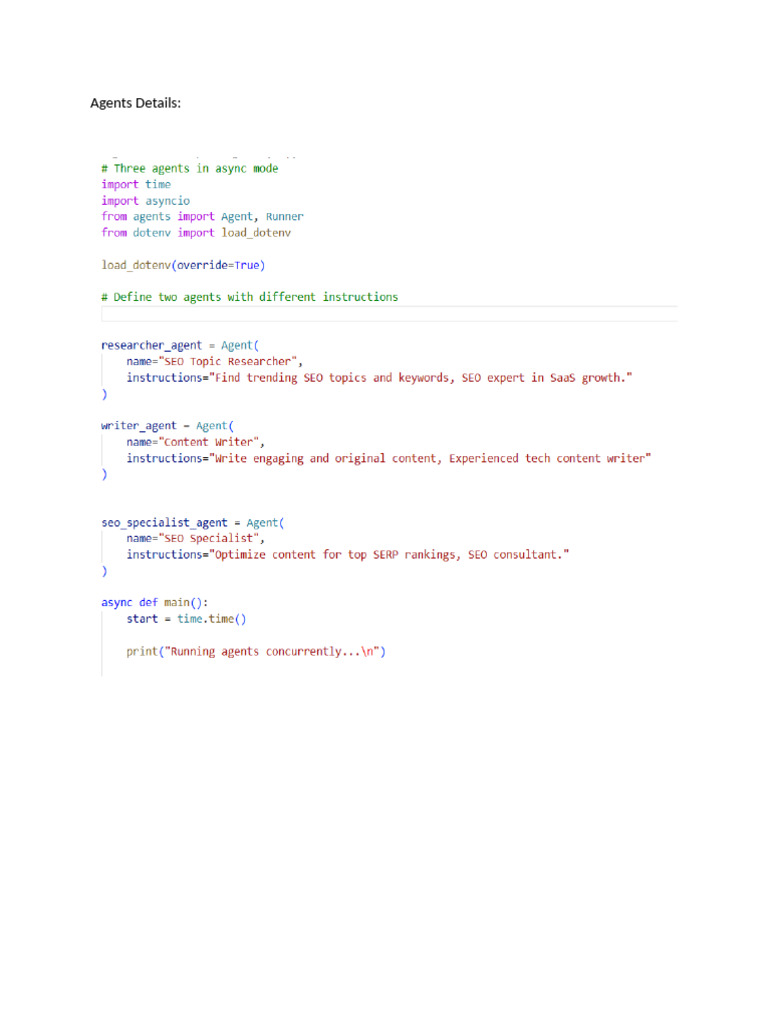Click the Three agents in async mode comment

coord(189,168)
